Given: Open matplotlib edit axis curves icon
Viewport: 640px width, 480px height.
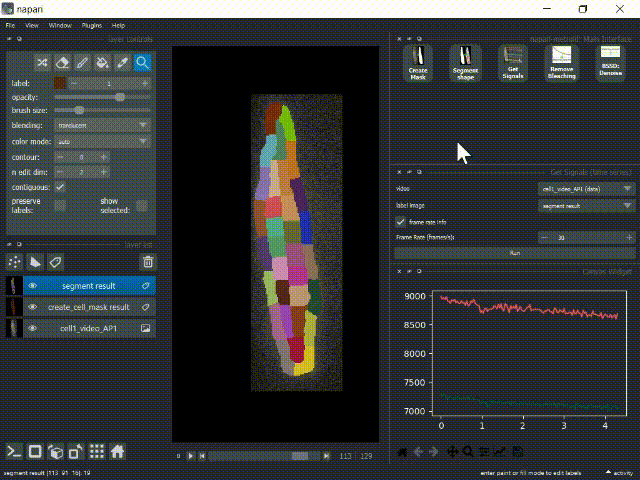Looking at the screenshot, I should click(500, 452).
